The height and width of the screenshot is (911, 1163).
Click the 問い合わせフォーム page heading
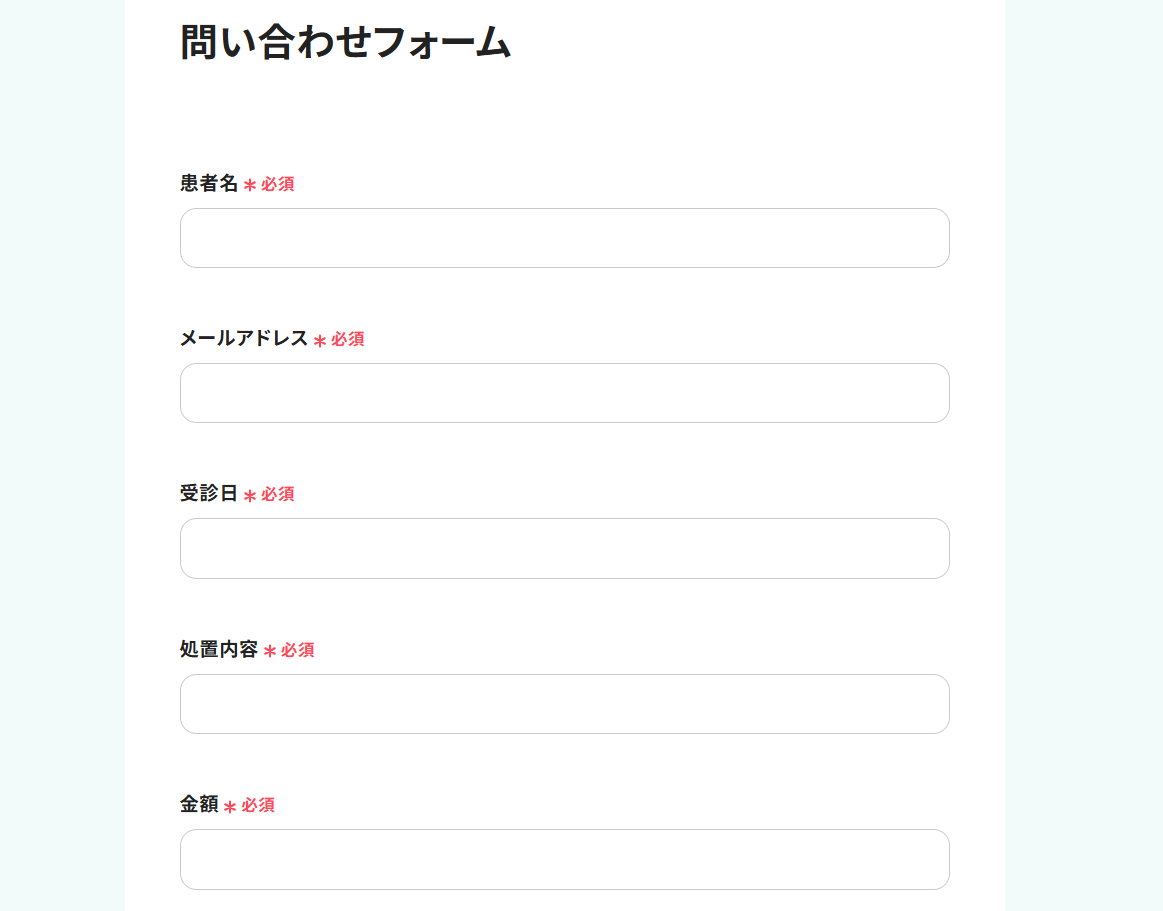(346, 42)
